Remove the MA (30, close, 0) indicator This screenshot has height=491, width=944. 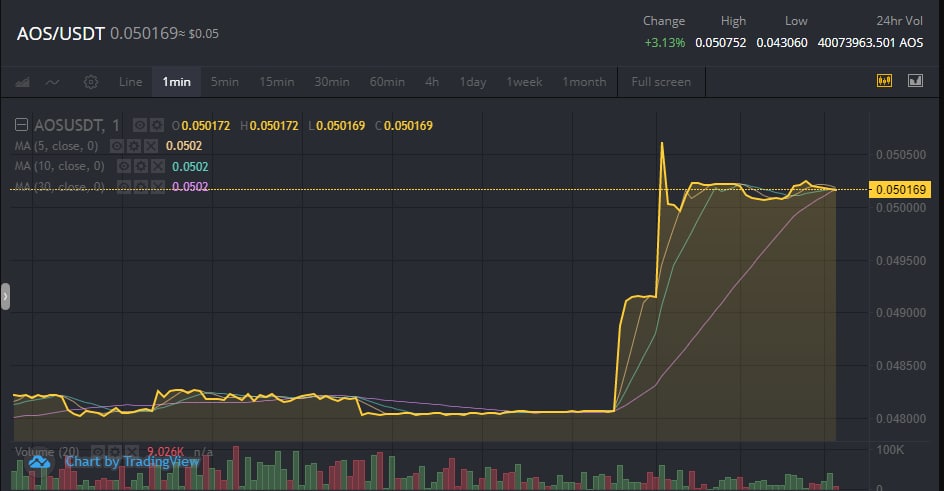point(158,187)
